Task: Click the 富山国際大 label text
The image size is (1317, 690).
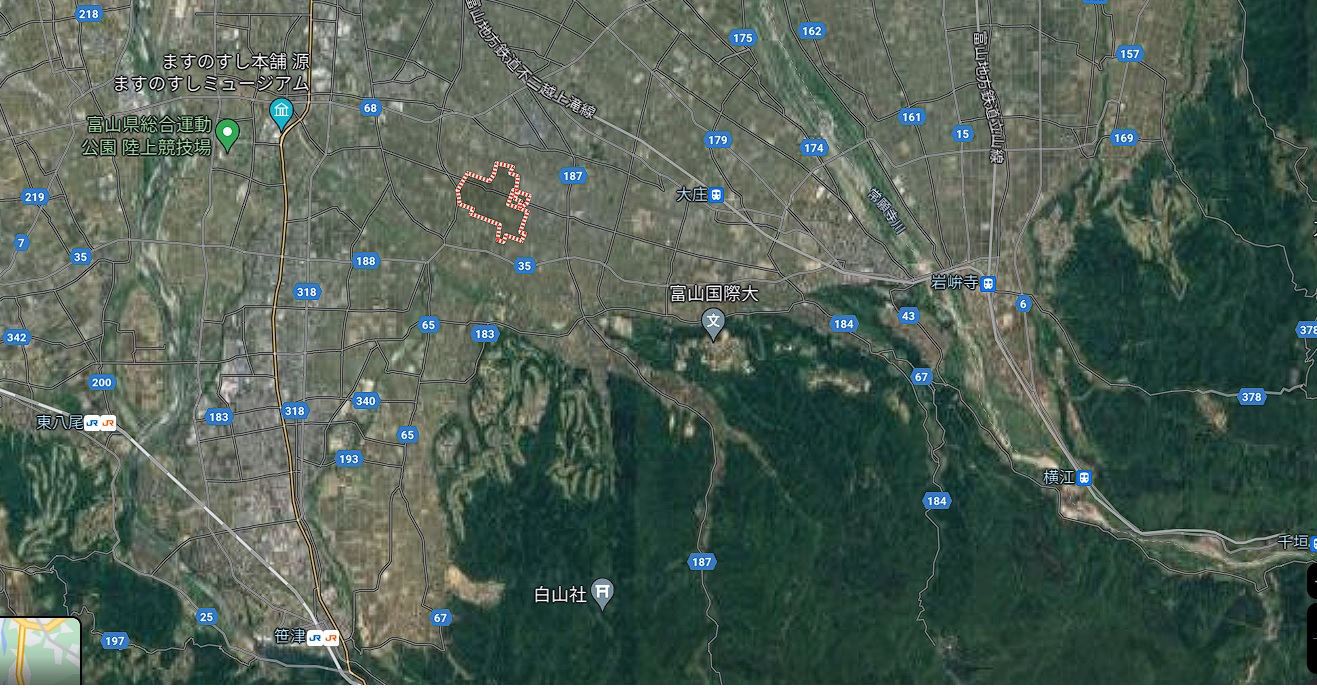Action: coord(715,294)
